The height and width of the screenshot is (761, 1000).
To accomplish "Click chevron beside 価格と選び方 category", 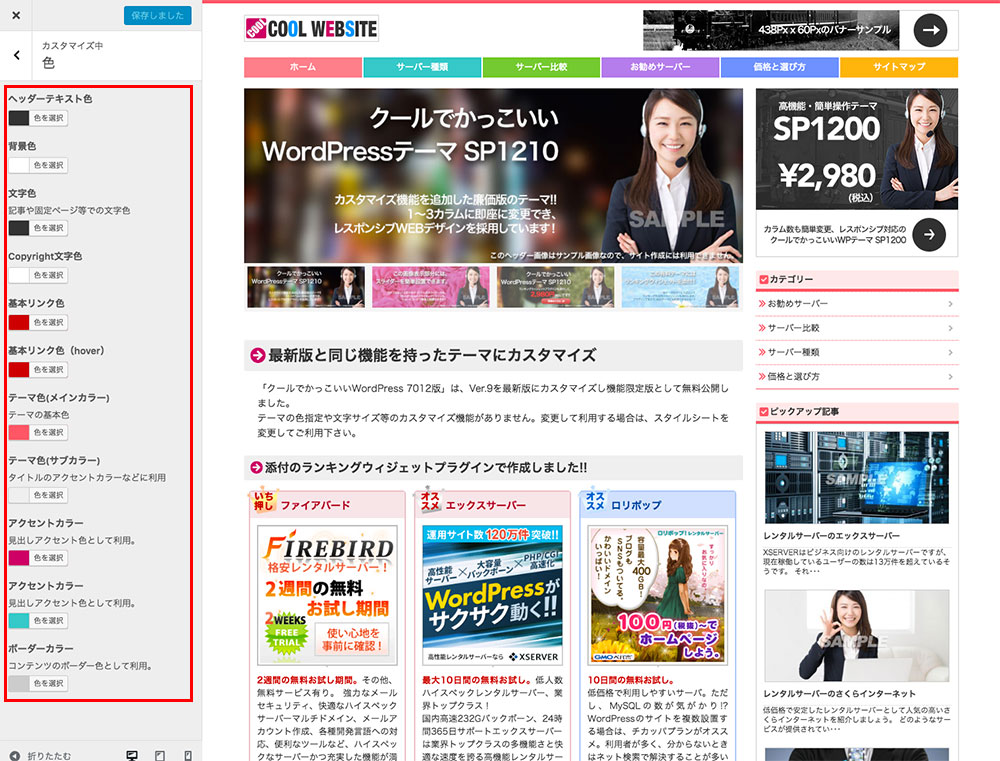I will [x=950, y=377].
